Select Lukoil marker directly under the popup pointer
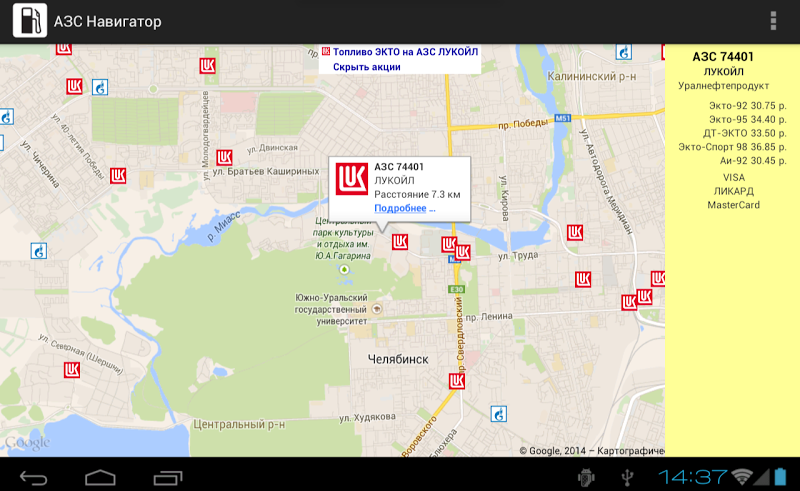 tap(399, 242)
